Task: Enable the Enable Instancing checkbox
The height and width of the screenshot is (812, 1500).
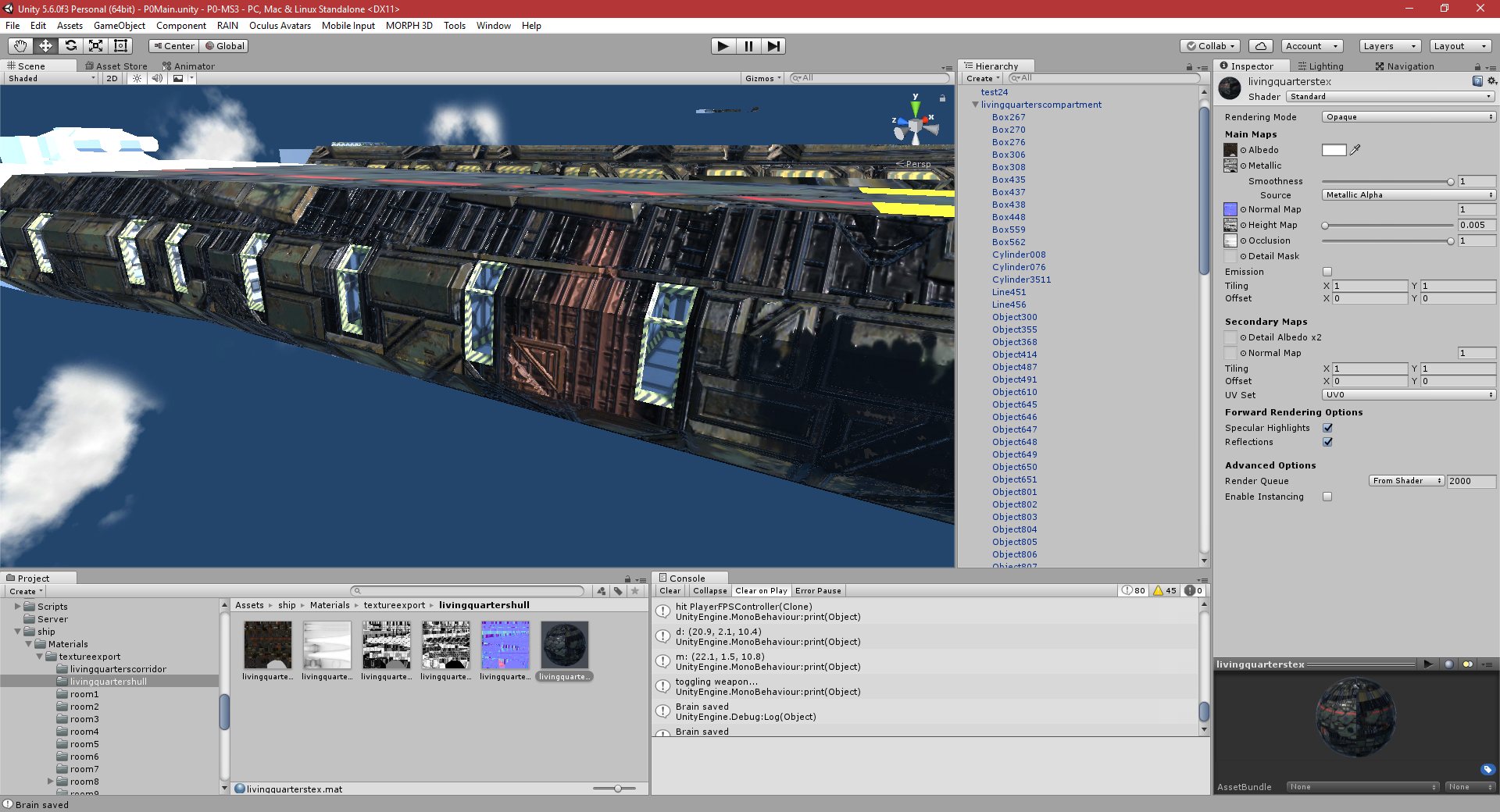Action: click(1327, 497)
